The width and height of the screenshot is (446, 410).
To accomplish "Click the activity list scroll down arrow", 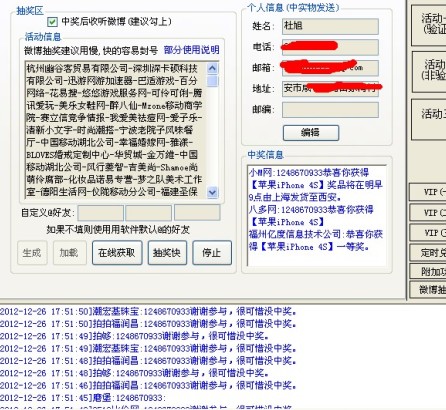I will tap(212, 192).
